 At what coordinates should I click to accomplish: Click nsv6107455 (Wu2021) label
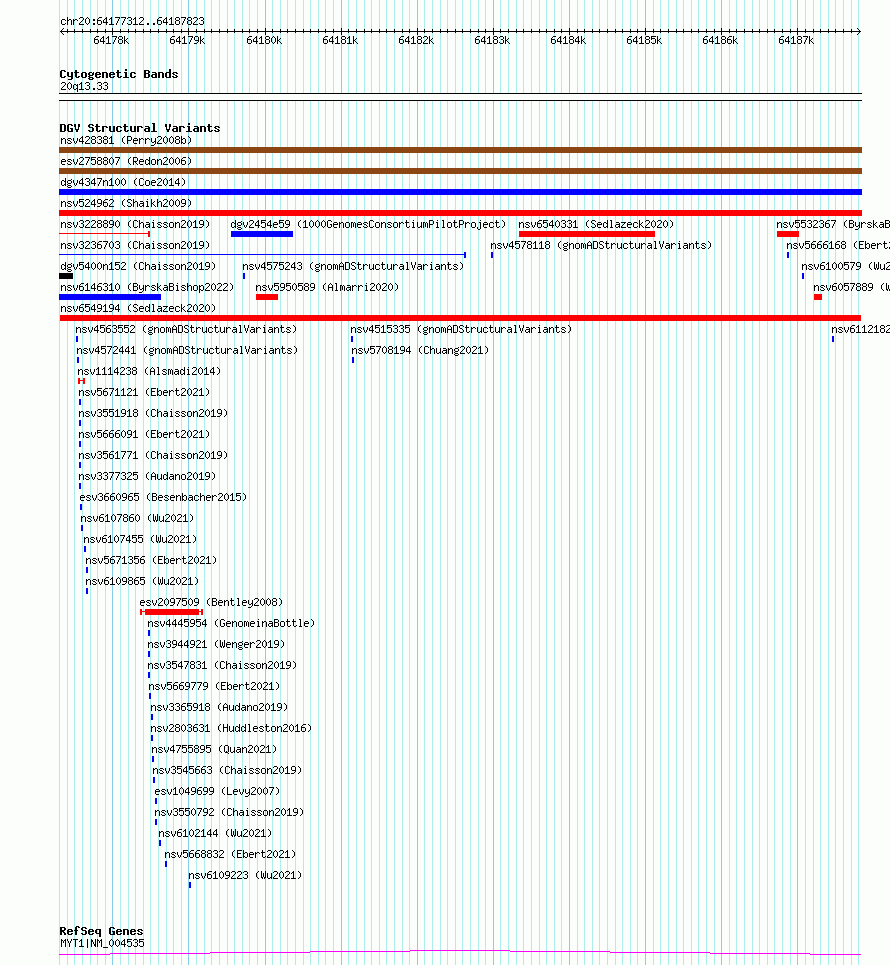(x=140, y=539)
